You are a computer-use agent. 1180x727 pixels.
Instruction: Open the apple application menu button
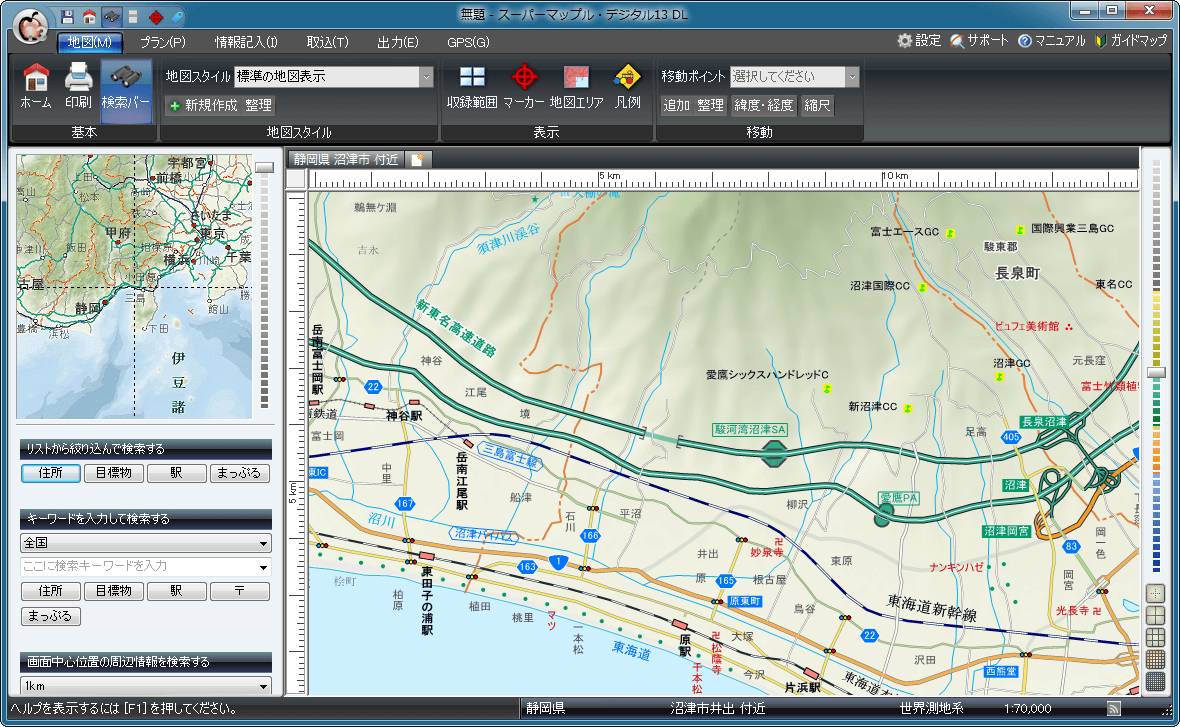tap(30, 26)
